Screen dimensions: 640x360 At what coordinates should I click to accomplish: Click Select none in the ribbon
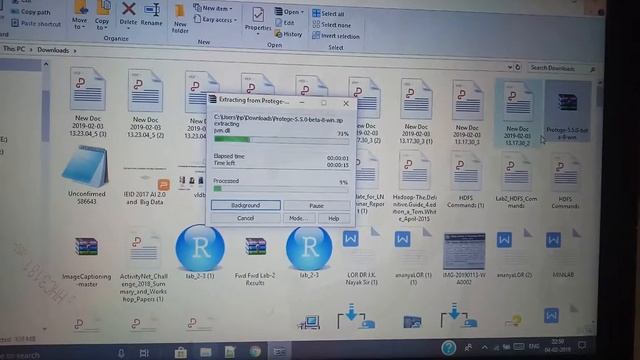[x=331, y=25]
